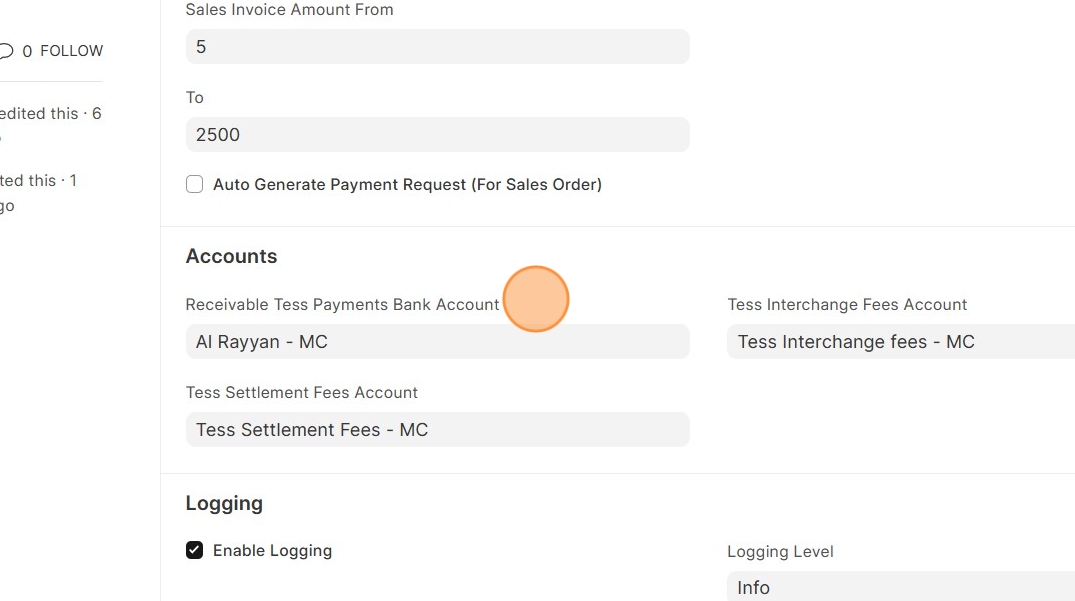The width and height of the screenshot is (1075, 601).
Task: Enable Auto Generate Payment Request checkbox
Action: click(x=195, y=185)
